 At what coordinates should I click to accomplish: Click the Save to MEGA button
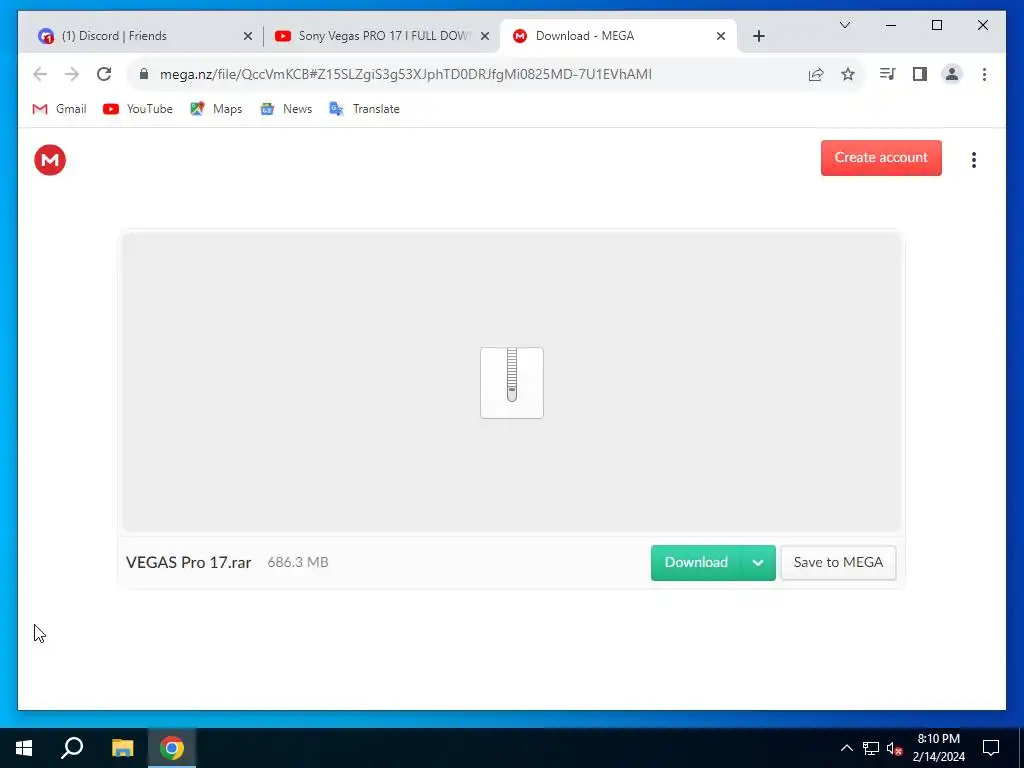tap(838, 563)
